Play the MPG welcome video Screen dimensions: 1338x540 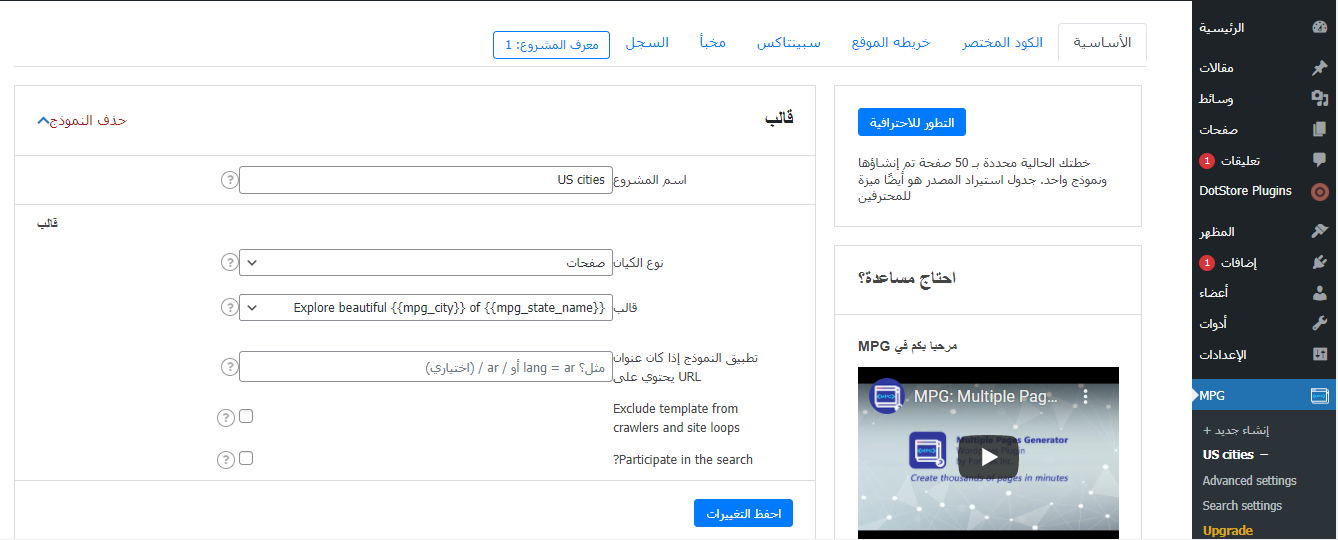pyautogui.click(x=988, y=457)
